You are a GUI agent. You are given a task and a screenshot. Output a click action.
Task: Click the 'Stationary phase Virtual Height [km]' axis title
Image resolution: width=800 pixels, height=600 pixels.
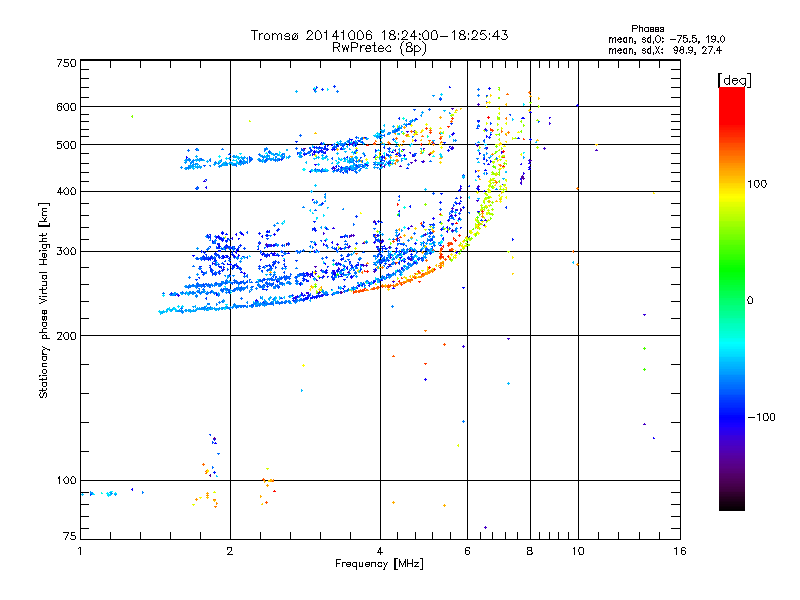tap(43, 300)
